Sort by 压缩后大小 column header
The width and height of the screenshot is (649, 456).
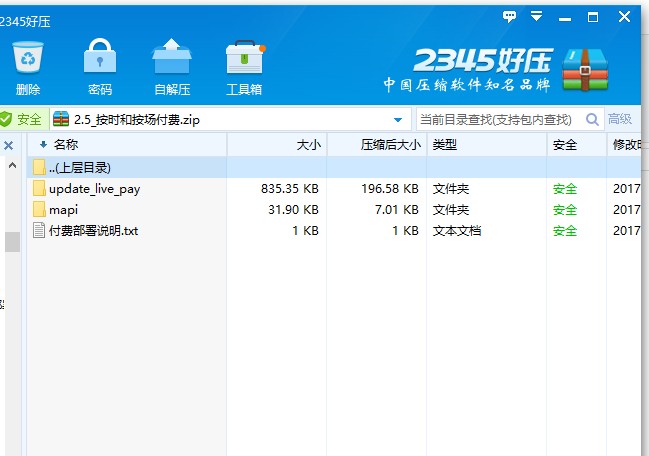(x=377, y=145)
